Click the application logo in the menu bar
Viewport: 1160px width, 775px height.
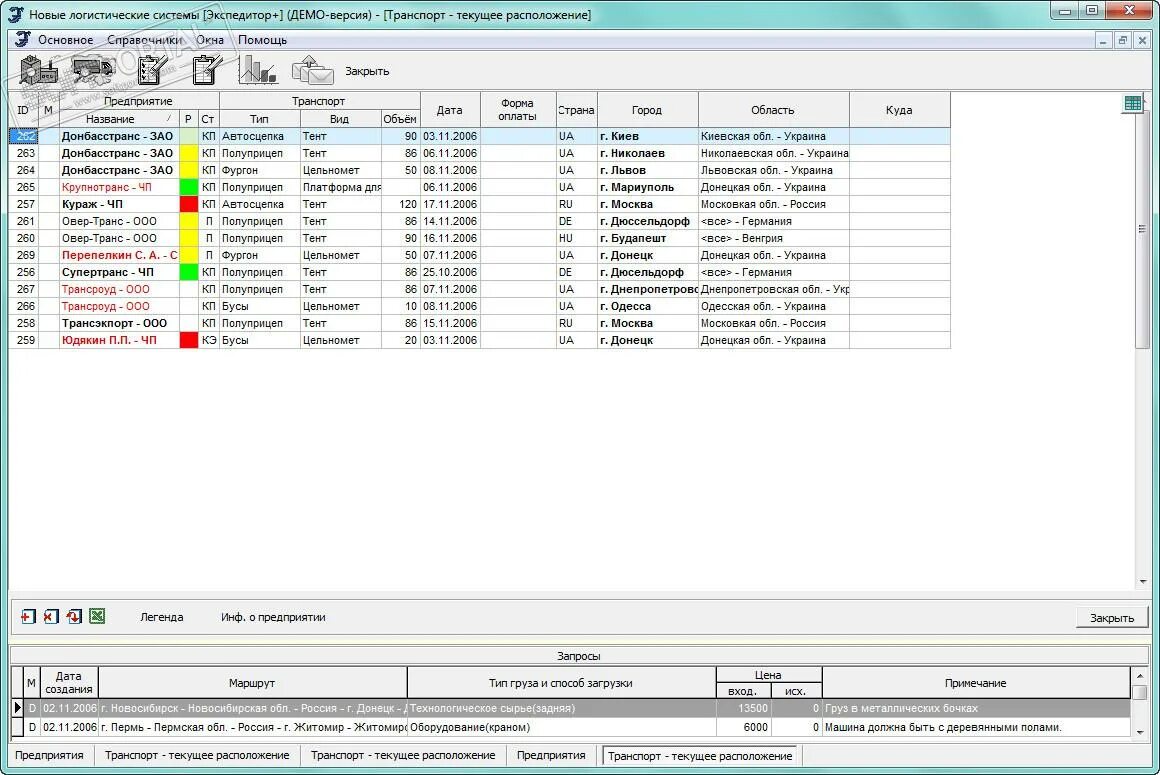click(23, 40)
